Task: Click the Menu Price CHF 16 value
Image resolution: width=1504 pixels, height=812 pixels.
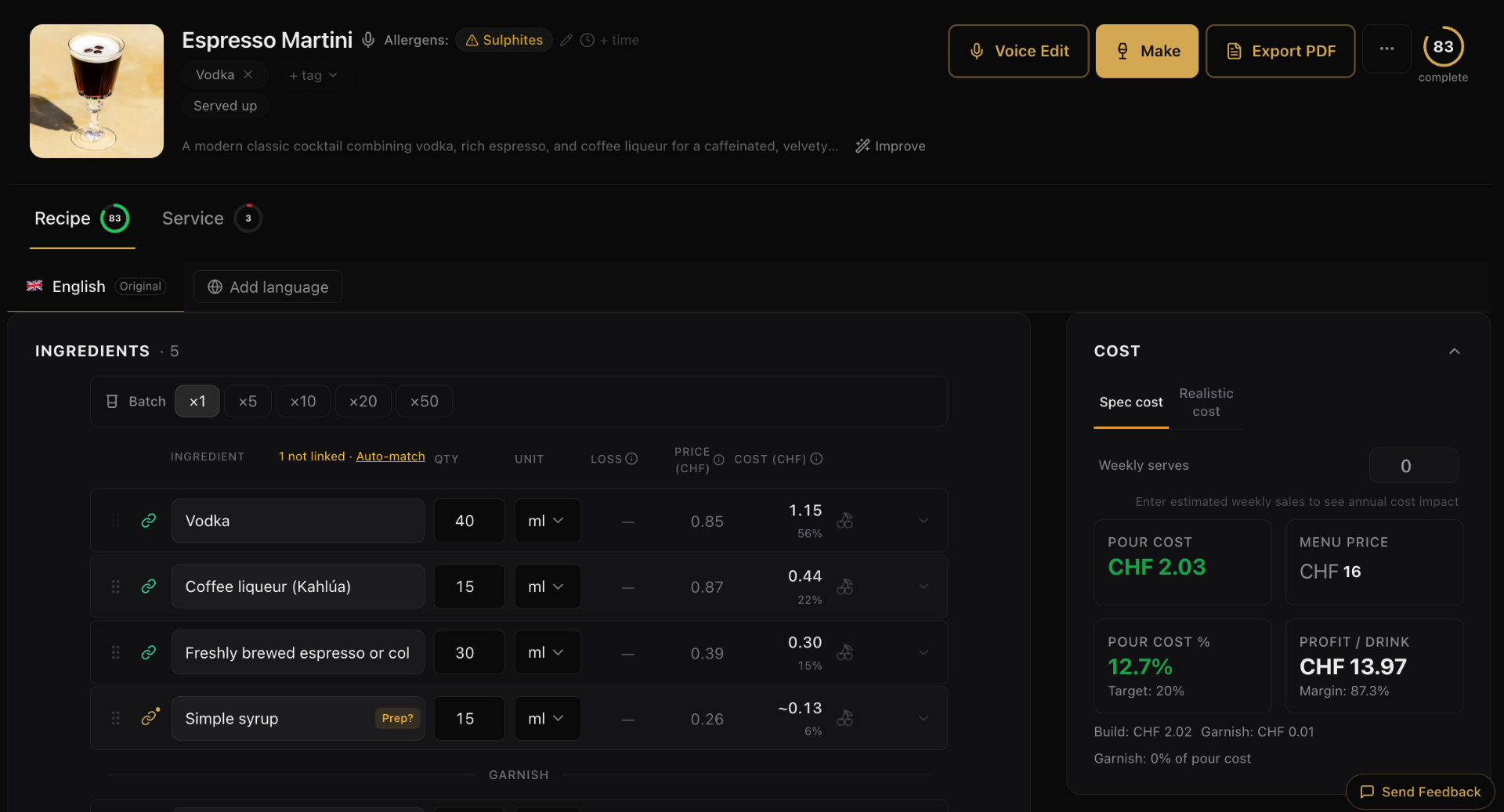Action: pyautogui.click(x=1329, y=572)
